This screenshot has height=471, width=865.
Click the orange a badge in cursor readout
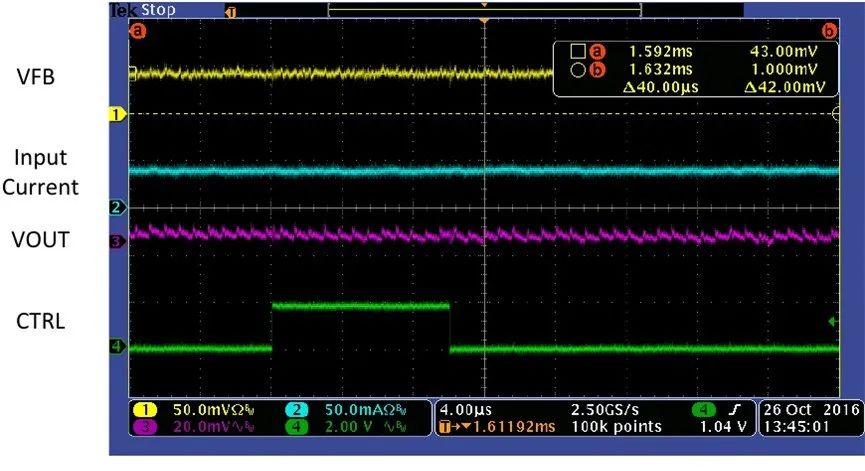pos(597,52)
